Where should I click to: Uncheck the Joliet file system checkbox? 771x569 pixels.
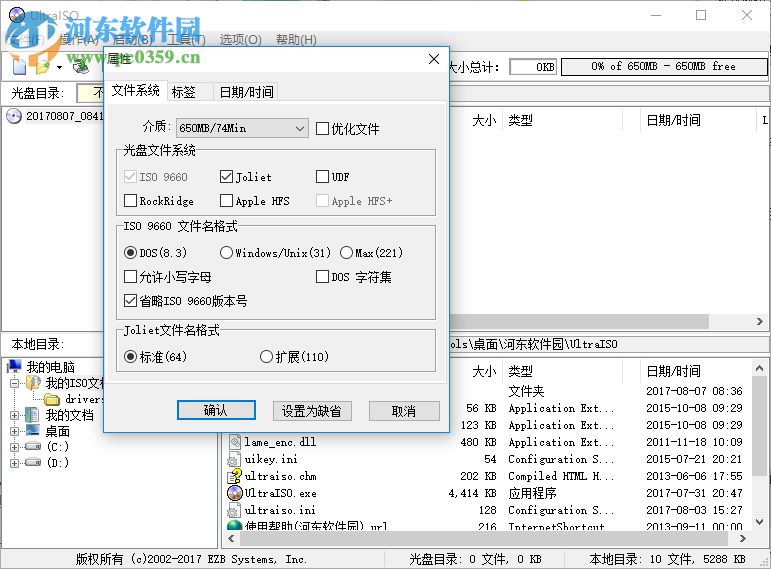[x=226, y=177]
